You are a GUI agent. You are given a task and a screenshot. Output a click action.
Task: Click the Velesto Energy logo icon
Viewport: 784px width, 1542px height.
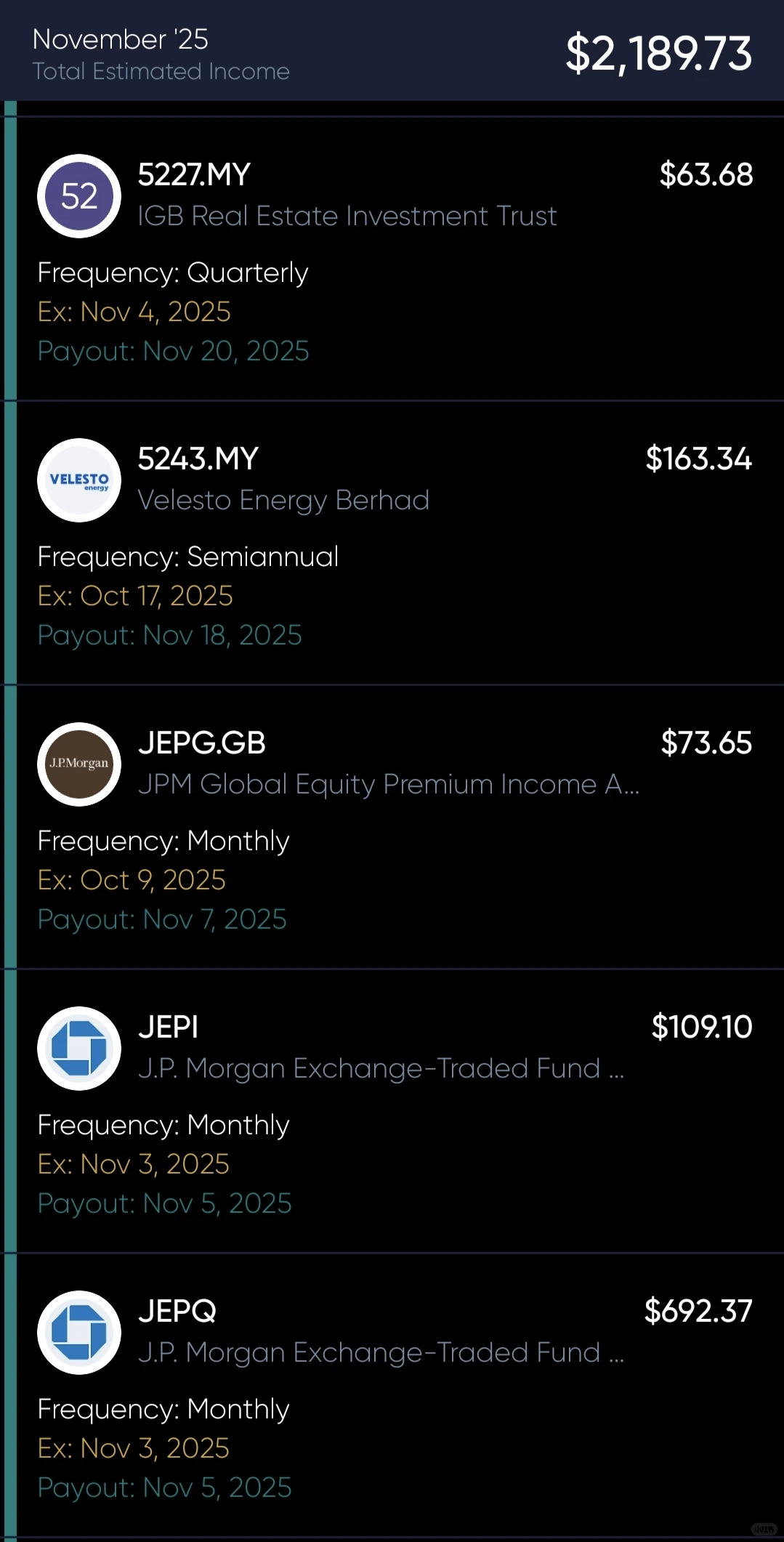79,480
